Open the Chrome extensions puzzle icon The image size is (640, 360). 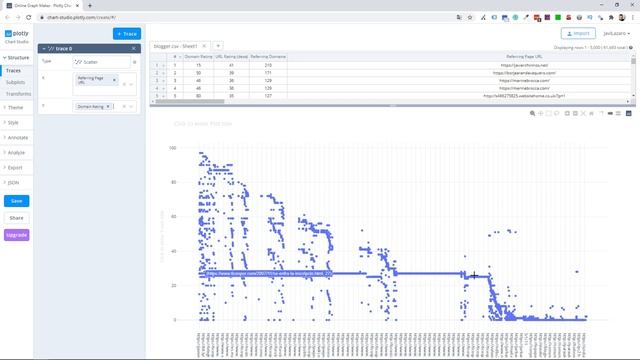pyautogui.click(x=611, y=18)
